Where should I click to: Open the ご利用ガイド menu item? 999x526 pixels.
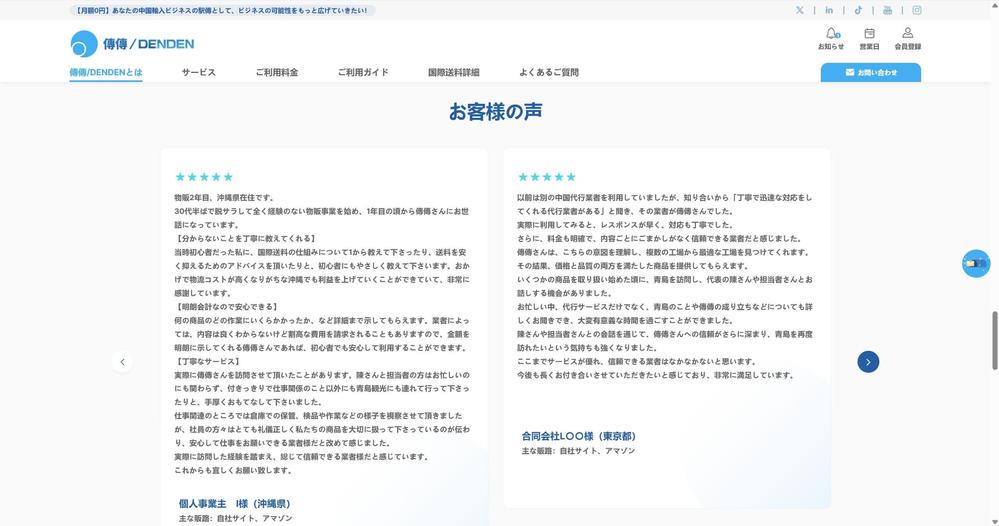click(363, 73)
